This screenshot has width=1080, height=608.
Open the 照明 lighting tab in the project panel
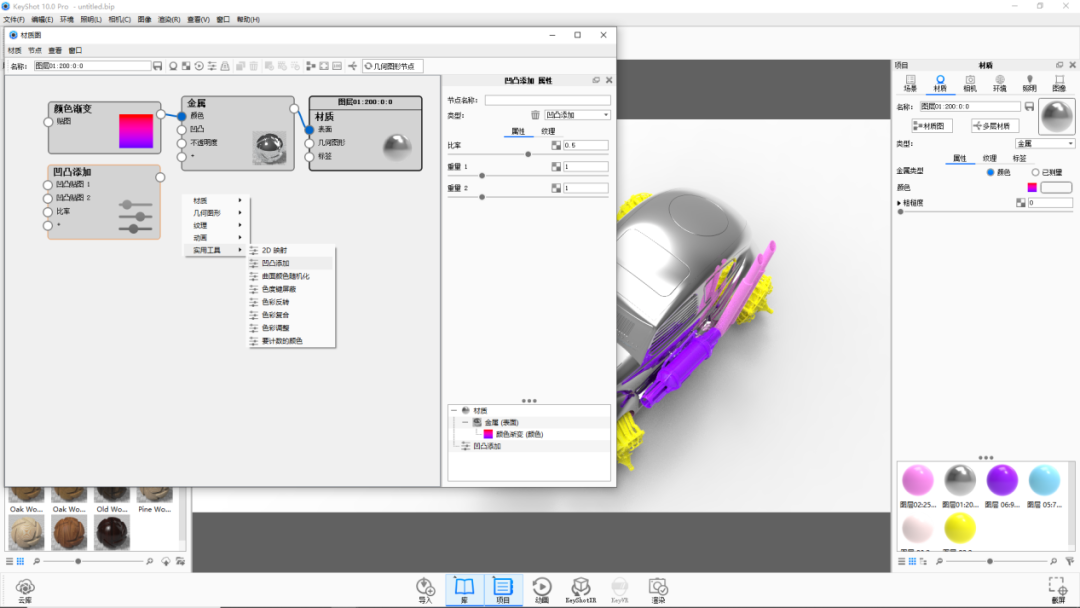(1029, 83)
